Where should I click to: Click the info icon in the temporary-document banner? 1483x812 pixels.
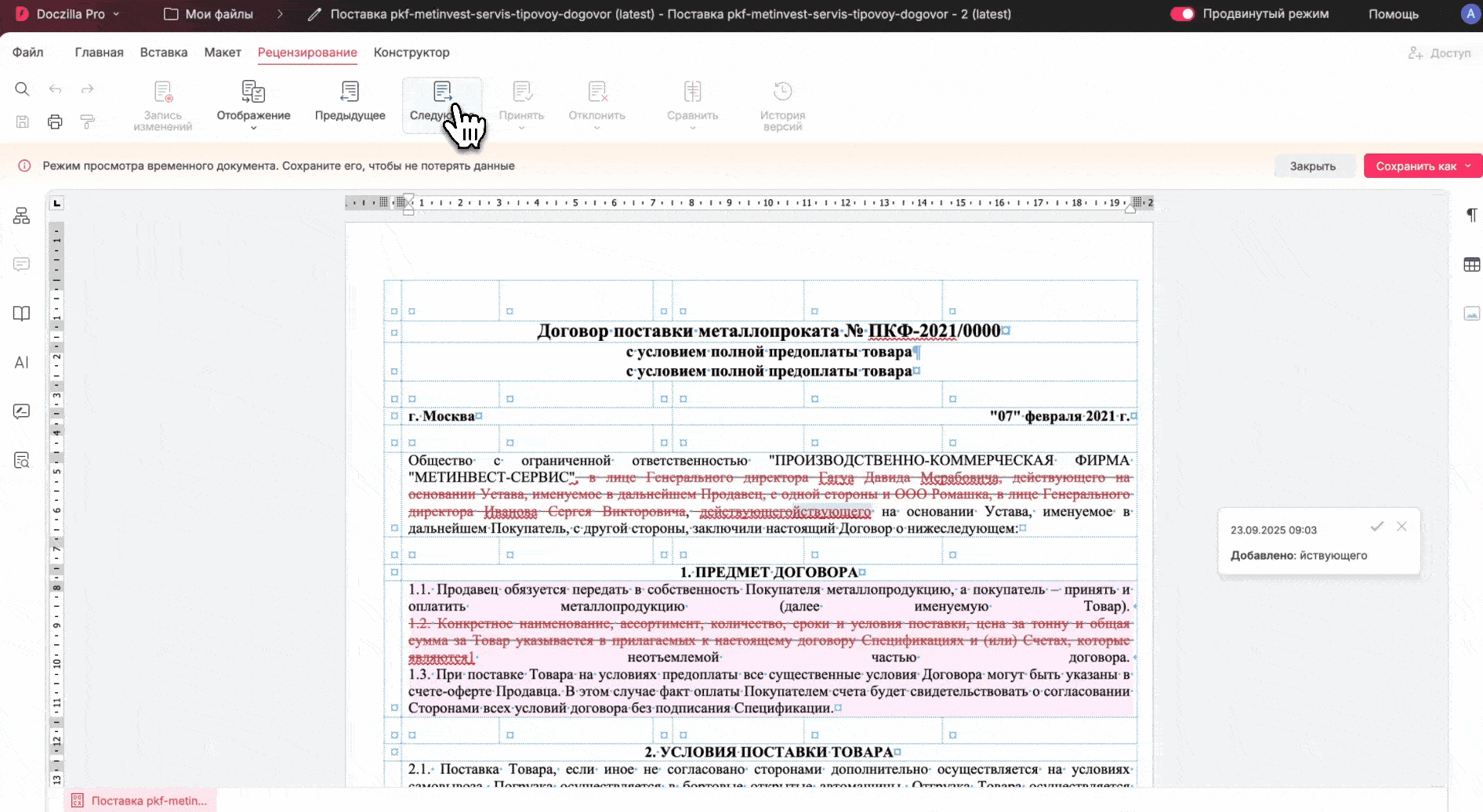[x=24, y=166]
